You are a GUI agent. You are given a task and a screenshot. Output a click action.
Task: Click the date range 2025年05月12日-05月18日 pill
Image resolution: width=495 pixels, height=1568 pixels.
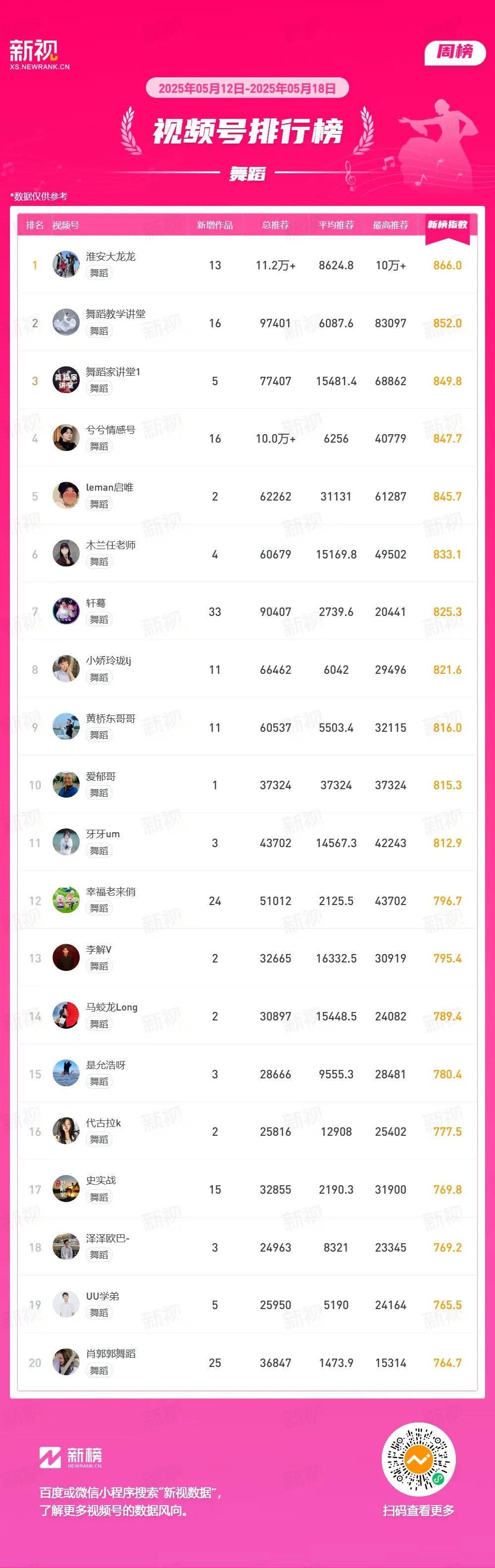pyautogui.click(x=247, y=88)
